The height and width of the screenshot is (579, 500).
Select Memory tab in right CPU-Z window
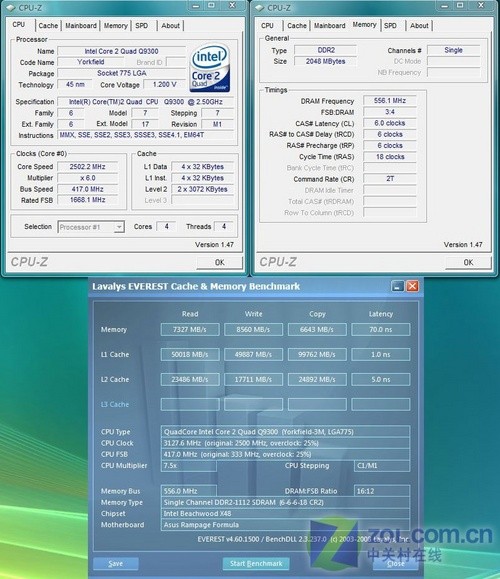coord(364,25)
